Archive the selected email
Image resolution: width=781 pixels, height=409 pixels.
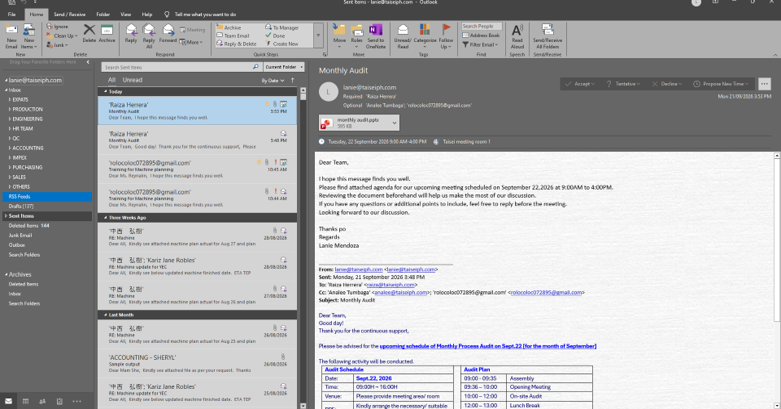pyautogui.click(x=107, y=34)
